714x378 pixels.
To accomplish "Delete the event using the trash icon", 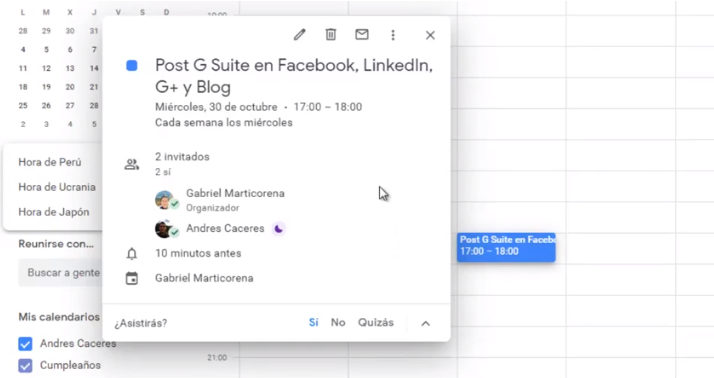I will click(x=331, y=35).
